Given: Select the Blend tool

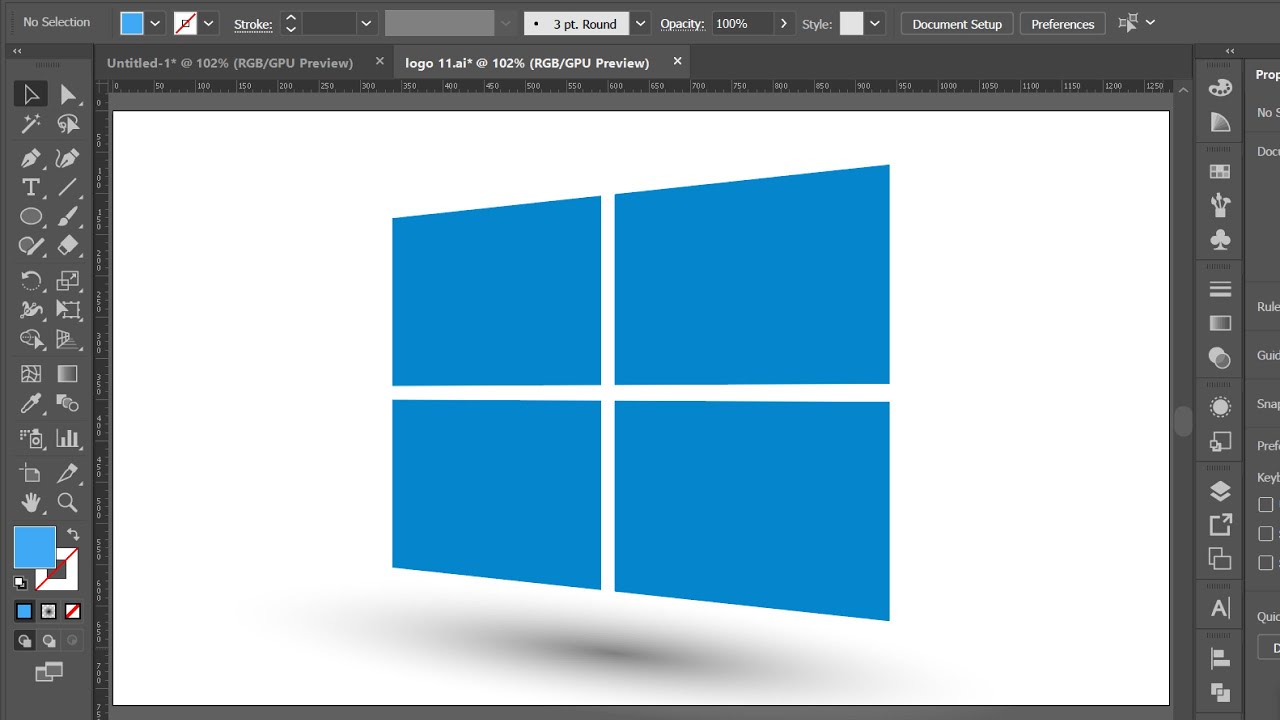Looking at the screenshot, I should pyautogui.click(x=68, y=403).
